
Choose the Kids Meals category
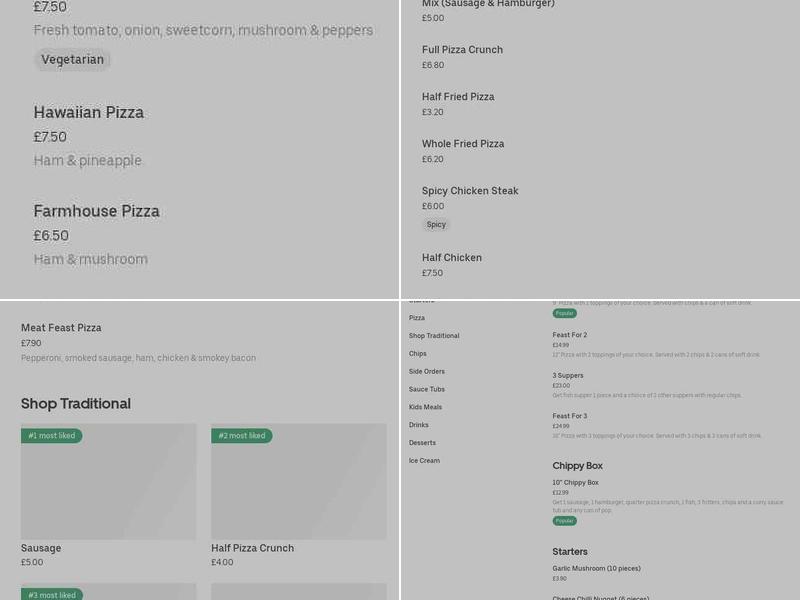pyautogui.click(x=425, y=407)
